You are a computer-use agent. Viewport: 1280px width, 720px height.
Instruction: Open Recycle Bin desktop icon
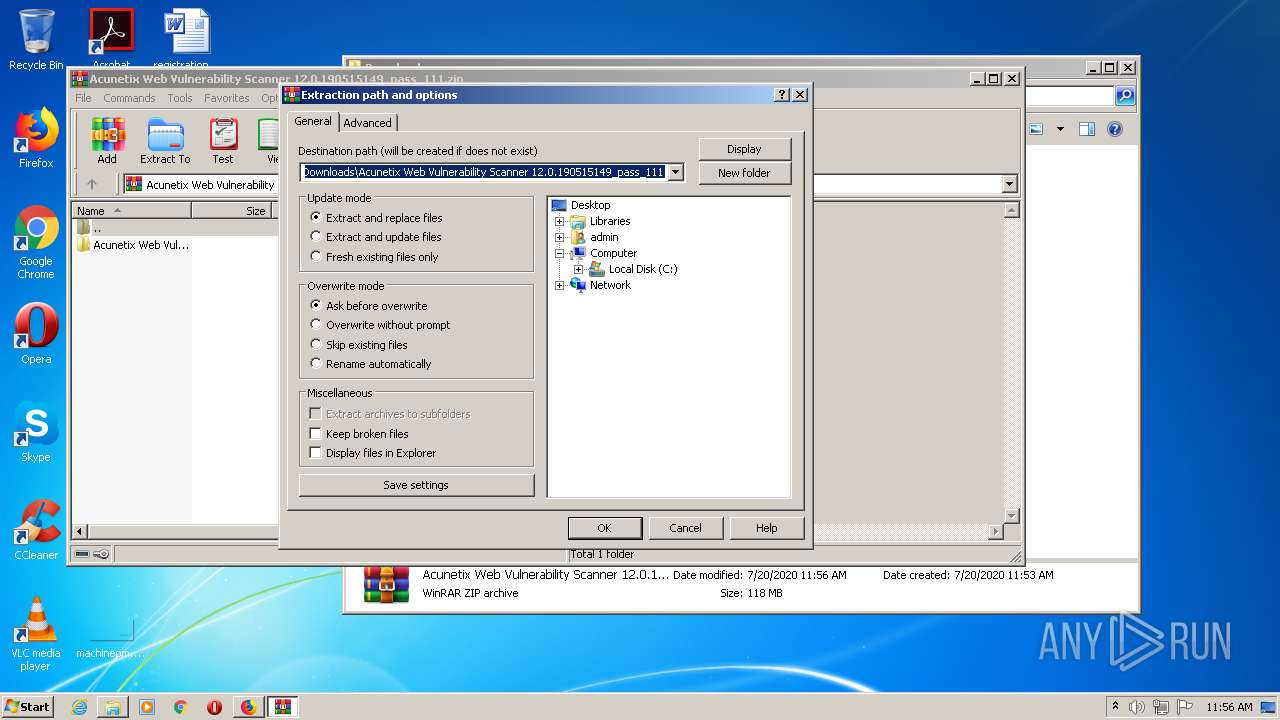[36, 40]
